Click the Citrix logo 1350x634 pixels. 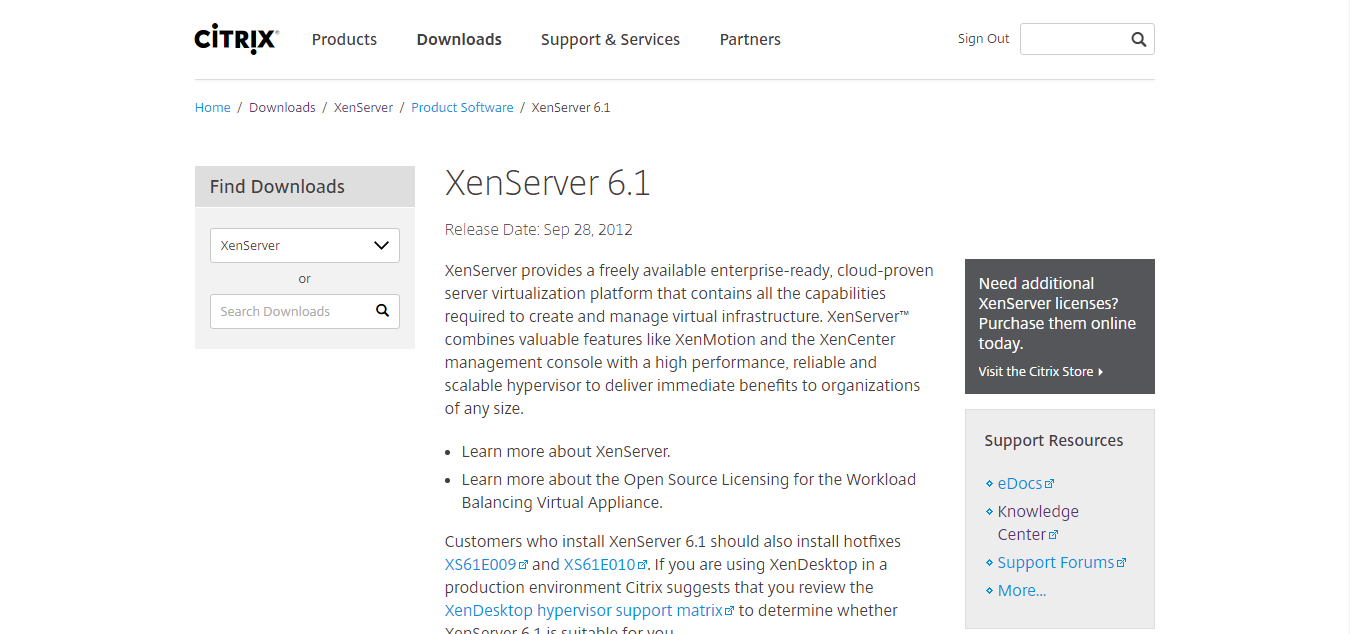[236, 39]
